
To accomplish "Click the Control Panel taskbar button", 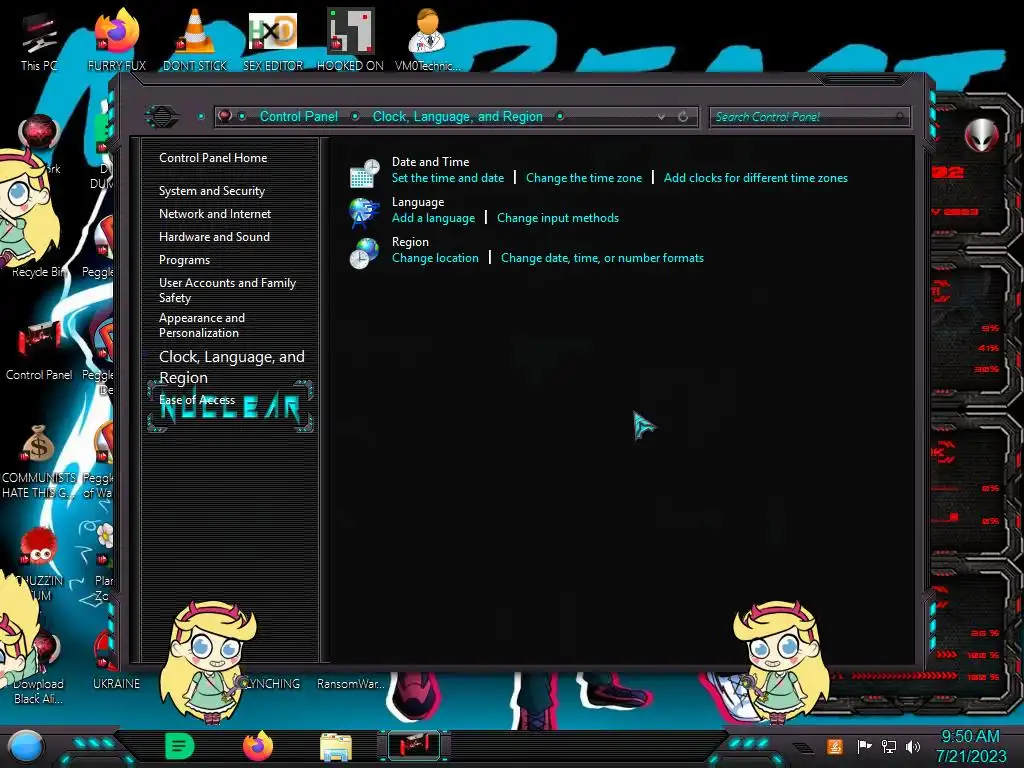I will (414, 746).
